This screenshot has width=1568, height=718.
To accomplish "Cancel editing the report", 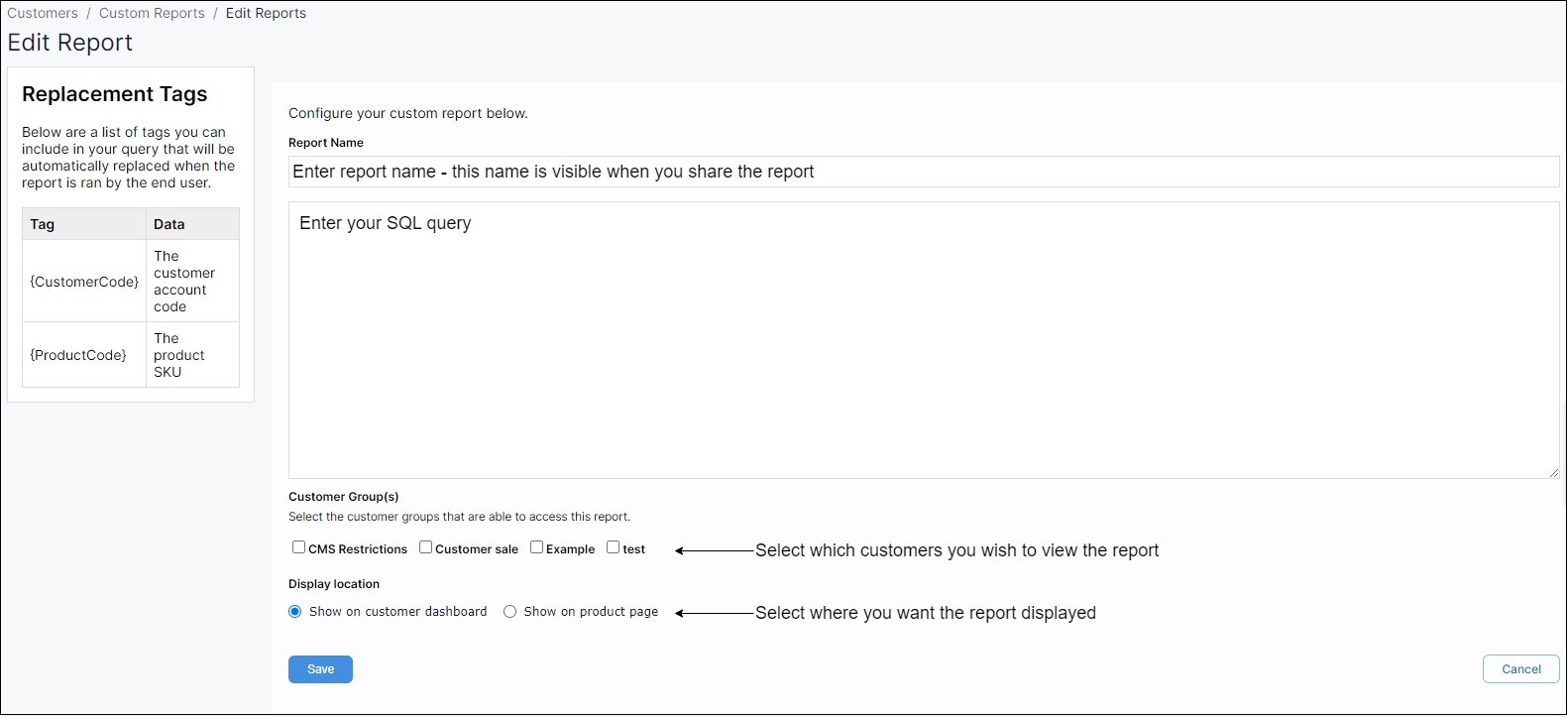I will (1520, 669).
